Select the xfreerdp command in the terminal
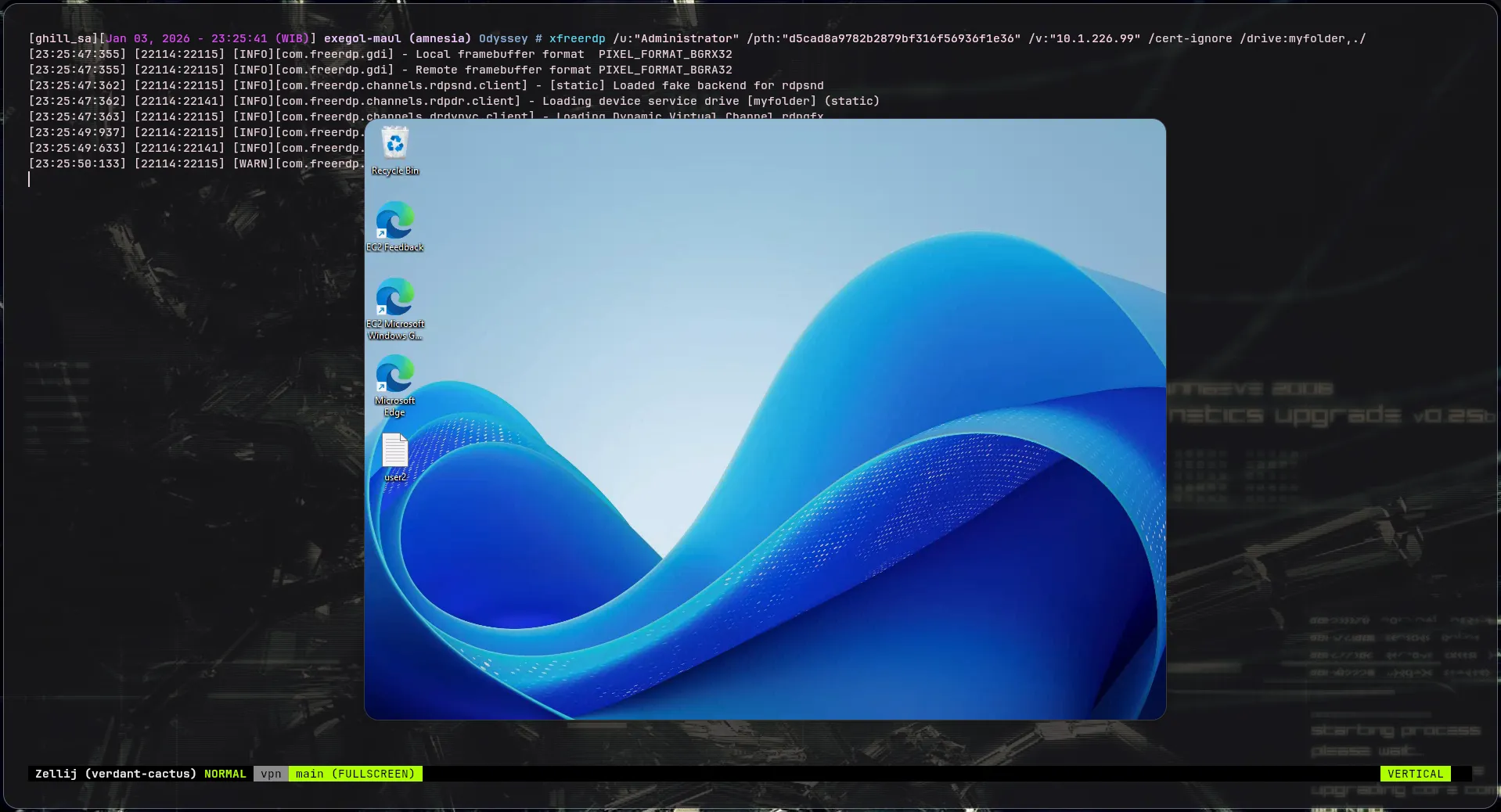Image resolution: width=1501 pixels, height=812 pixels. pyautogui.click(x=577, y=38)
